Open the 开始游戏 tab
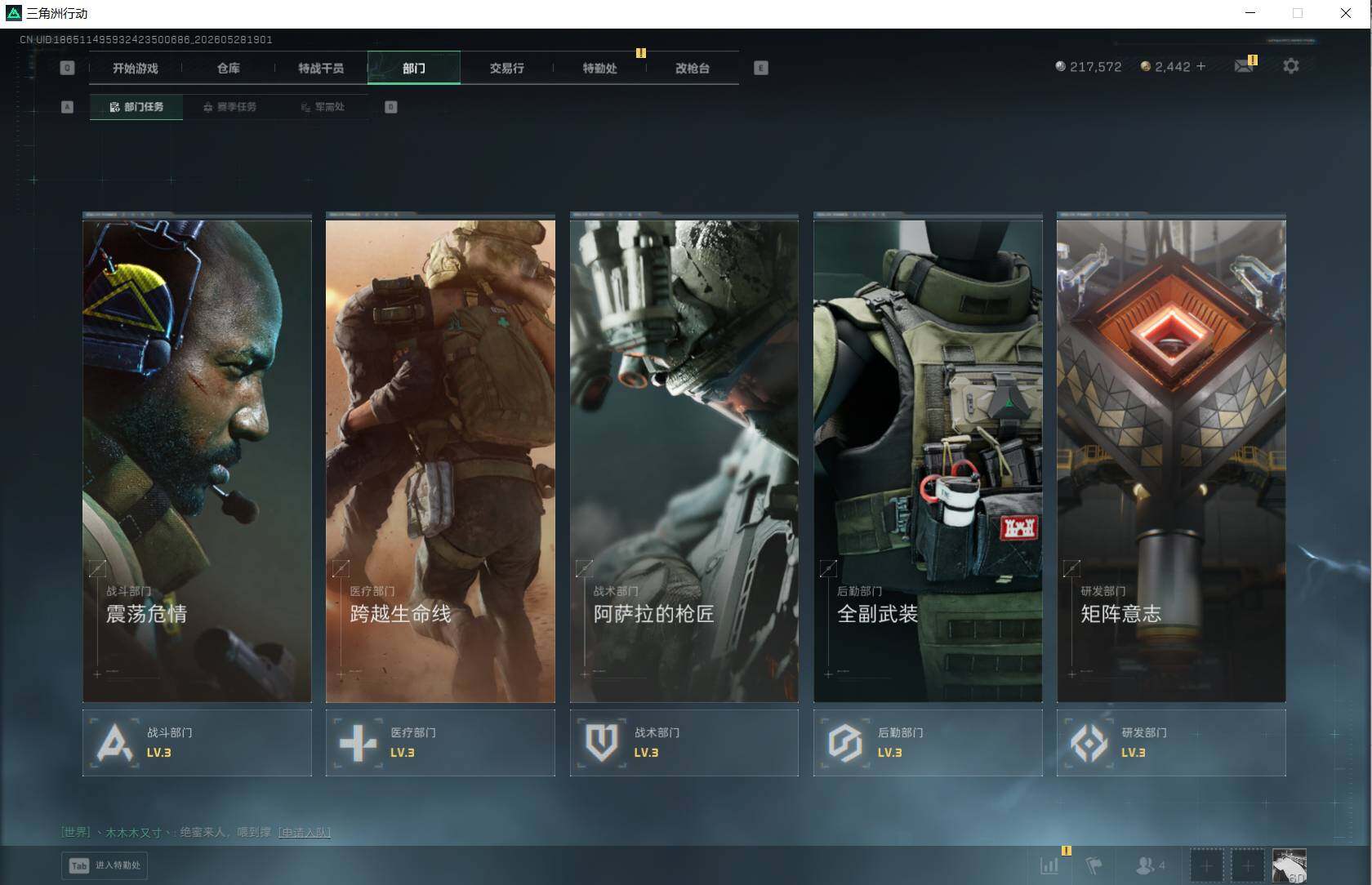This screenshot has height=885, width=1372. (136, 68)
